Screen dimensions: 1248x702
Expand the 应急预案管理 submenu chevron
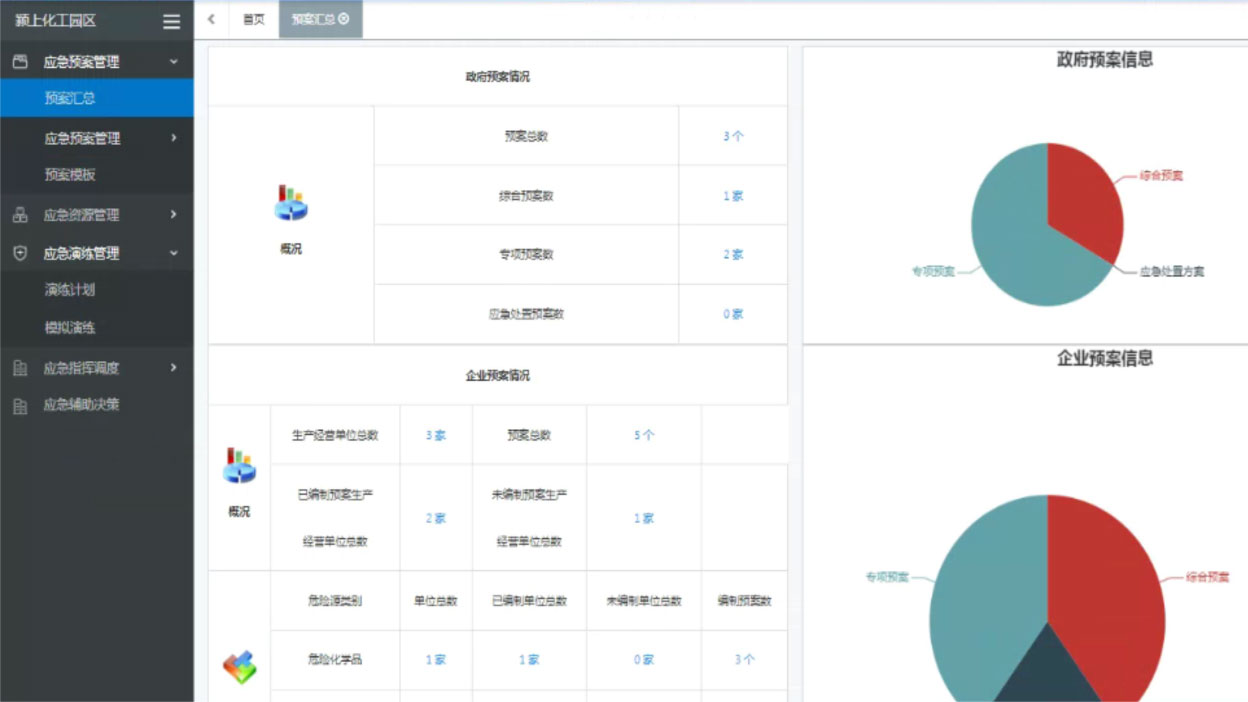coord(173,138)
